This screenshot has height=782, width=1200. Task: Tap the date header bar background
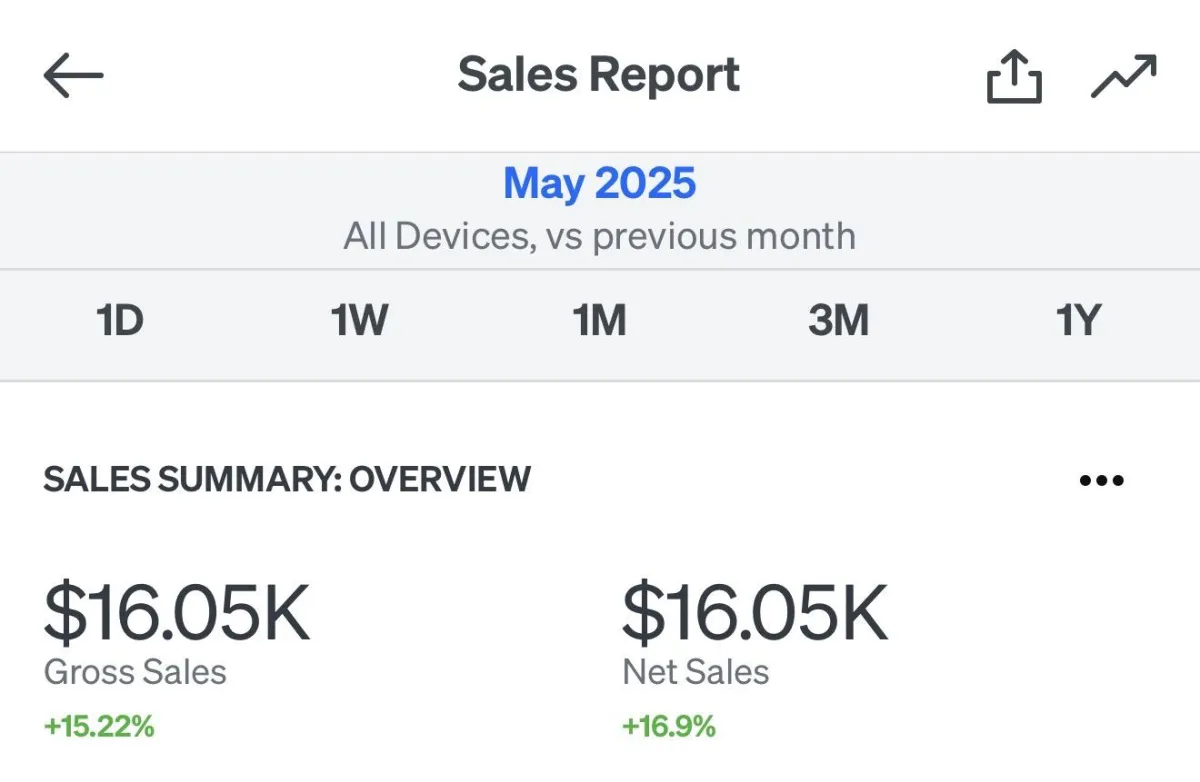click(x=600, y=210)
